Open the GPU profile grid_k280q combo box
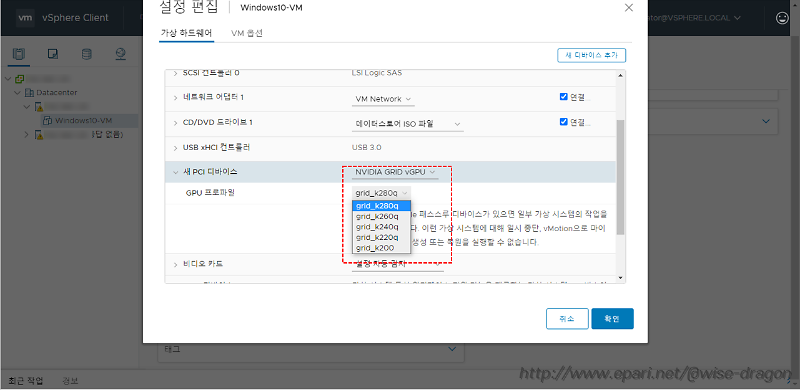 381,193
